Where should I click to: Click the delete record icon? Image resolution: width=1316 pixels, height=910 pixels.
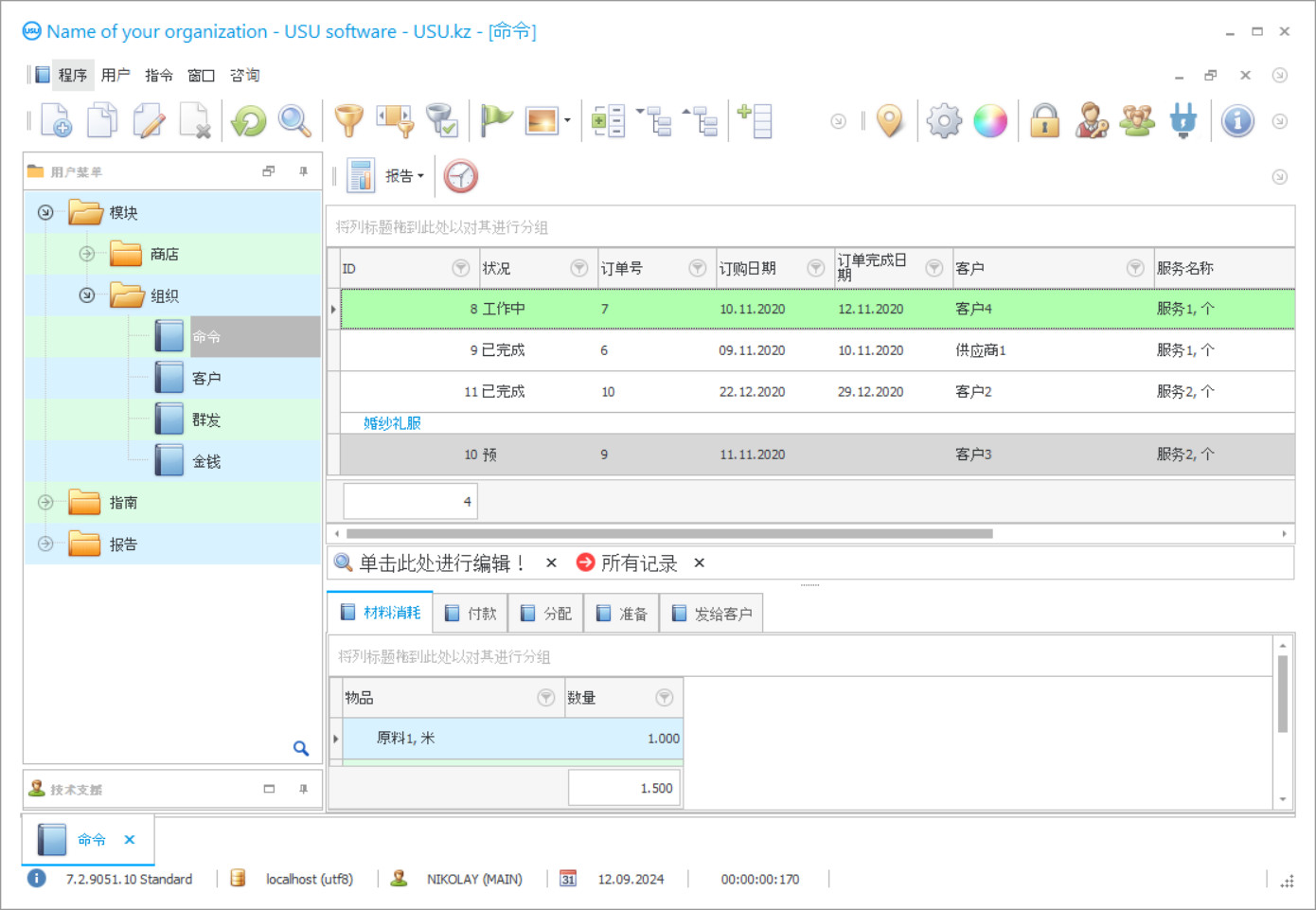(195, 121)
